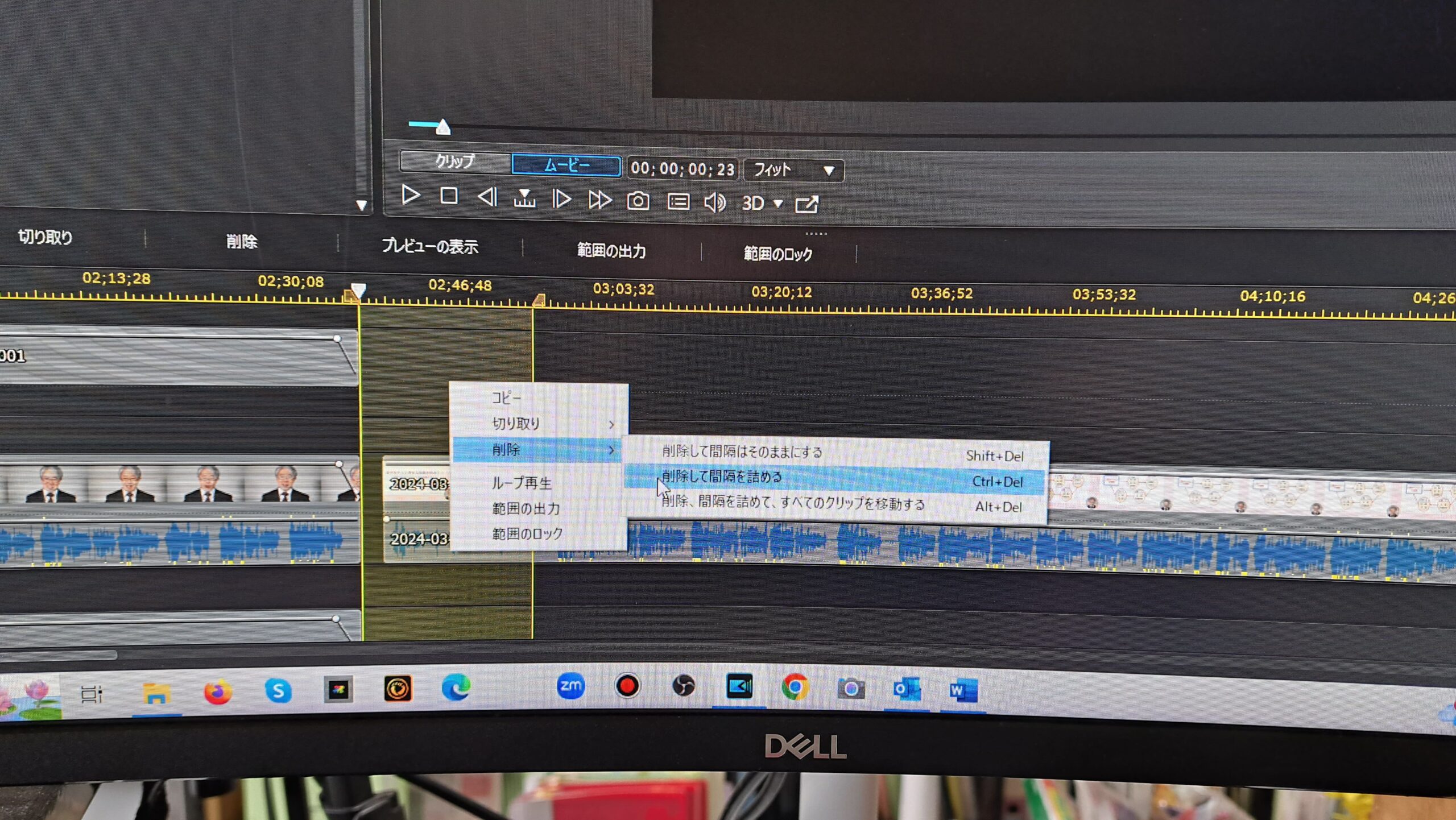
Task: Open the Camera app from the taskbar
Action: coord(851,689)
